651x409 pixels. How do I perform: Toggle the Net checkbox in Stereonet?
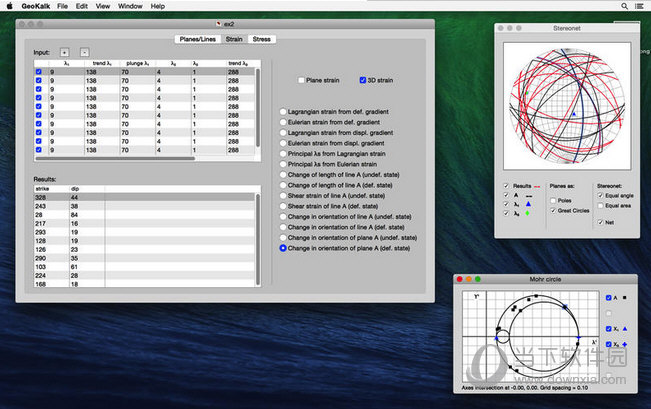600,223
